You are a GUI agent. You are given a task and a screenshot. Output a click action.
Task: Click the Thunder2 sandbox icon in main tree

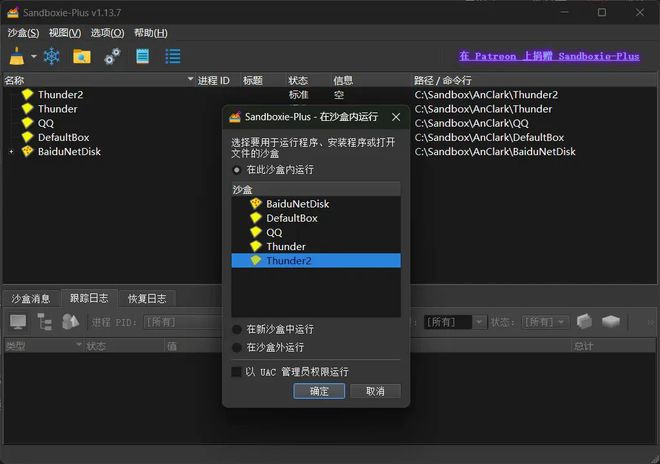pos(27,95)
